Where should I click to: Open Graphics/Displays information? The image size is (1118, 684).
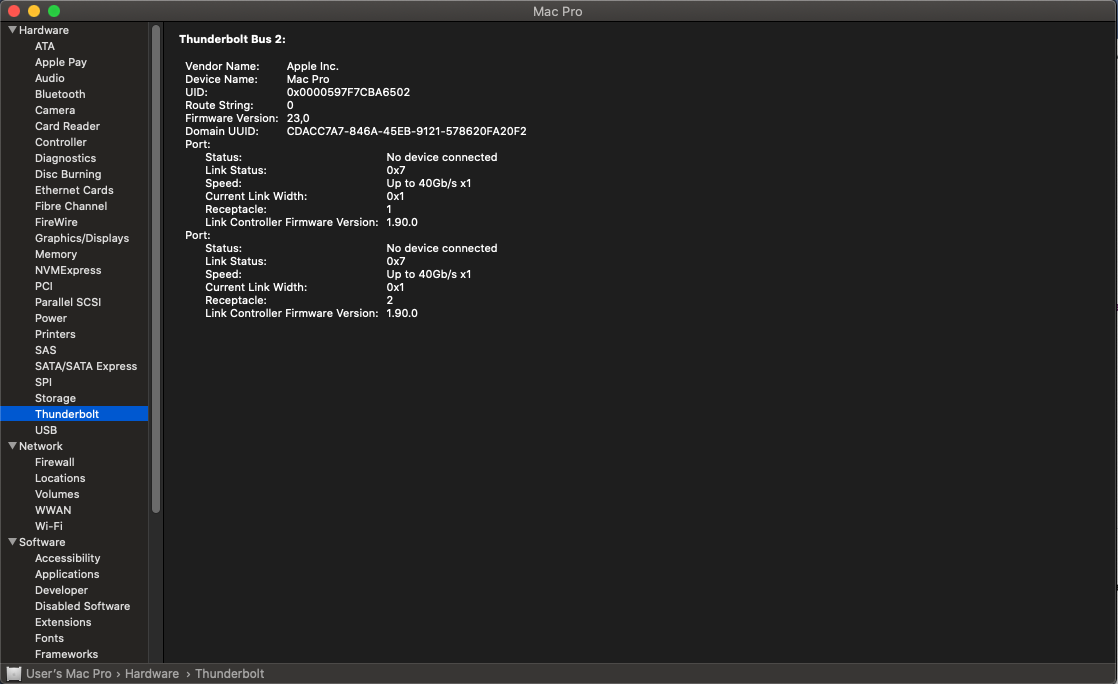tap(82, 238)
